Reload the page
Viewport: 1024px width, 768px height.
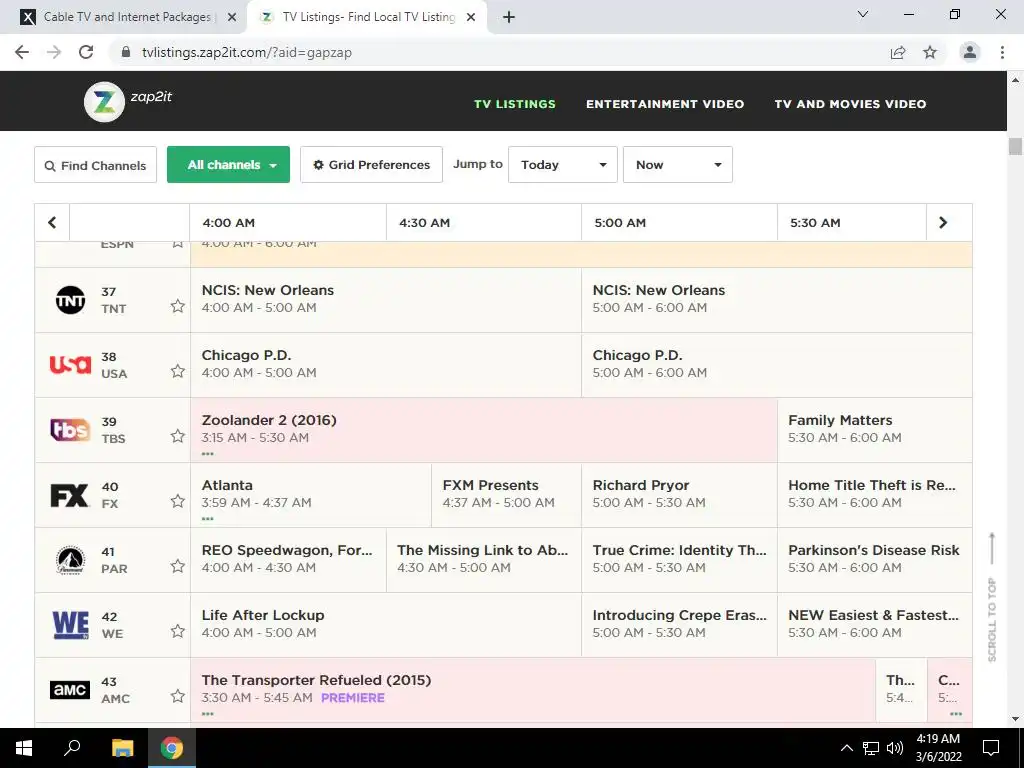(86, 52)
